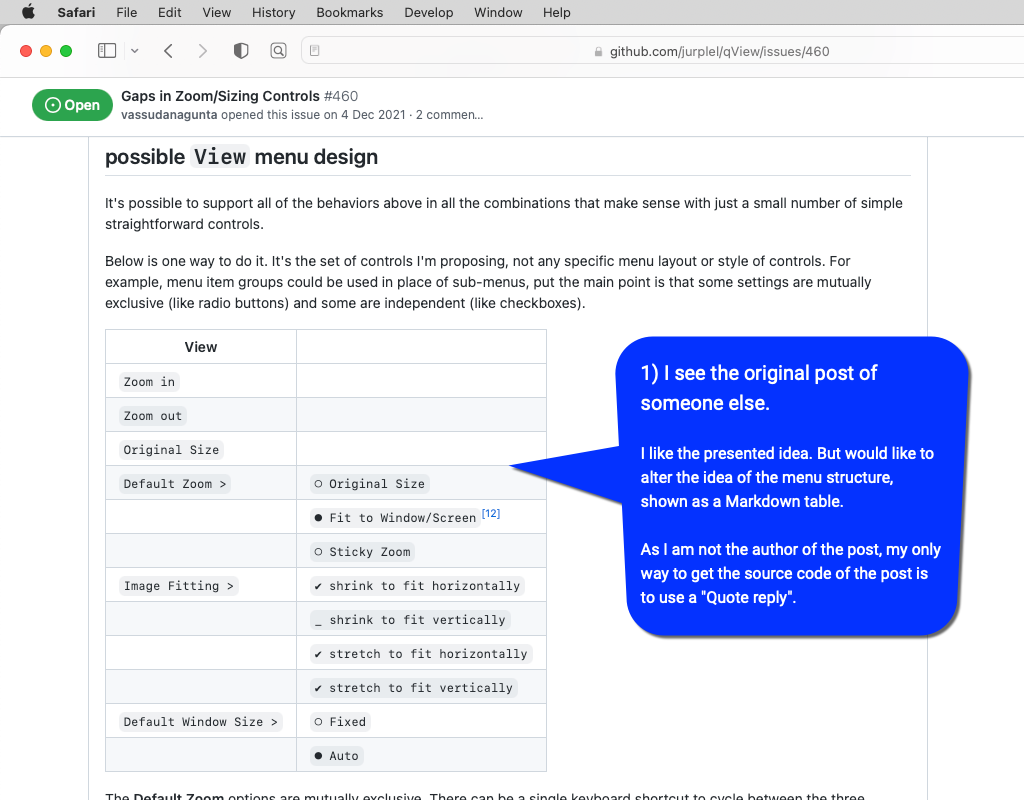This screenshot has width=1024, height=800.
Task: Expand the Image Fitting submenu entry
Action: (x=177, y=585)
